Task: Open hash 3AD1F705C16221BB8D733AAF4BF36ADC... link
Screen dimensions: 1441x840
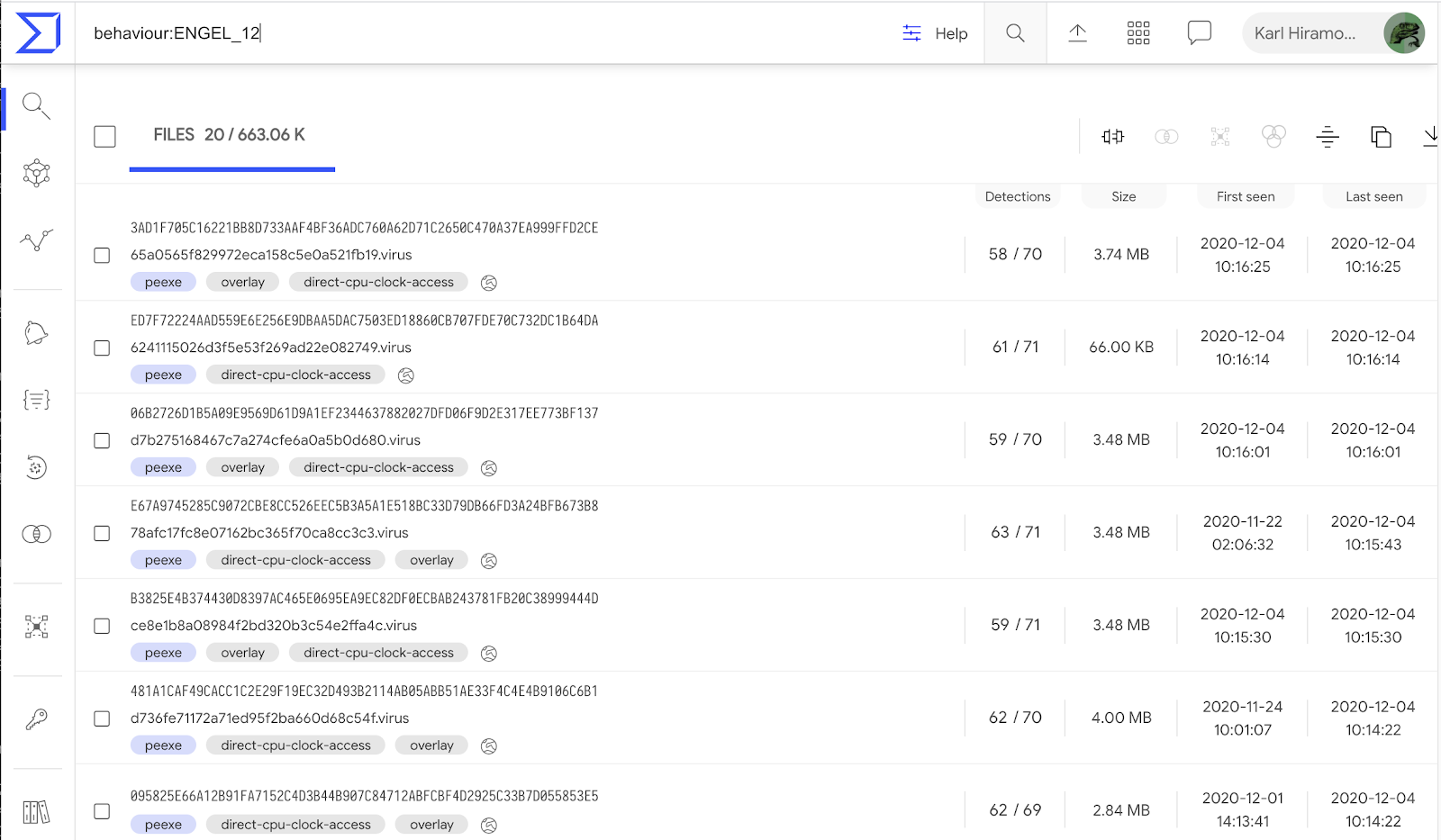Action: (x=364, y=228)
